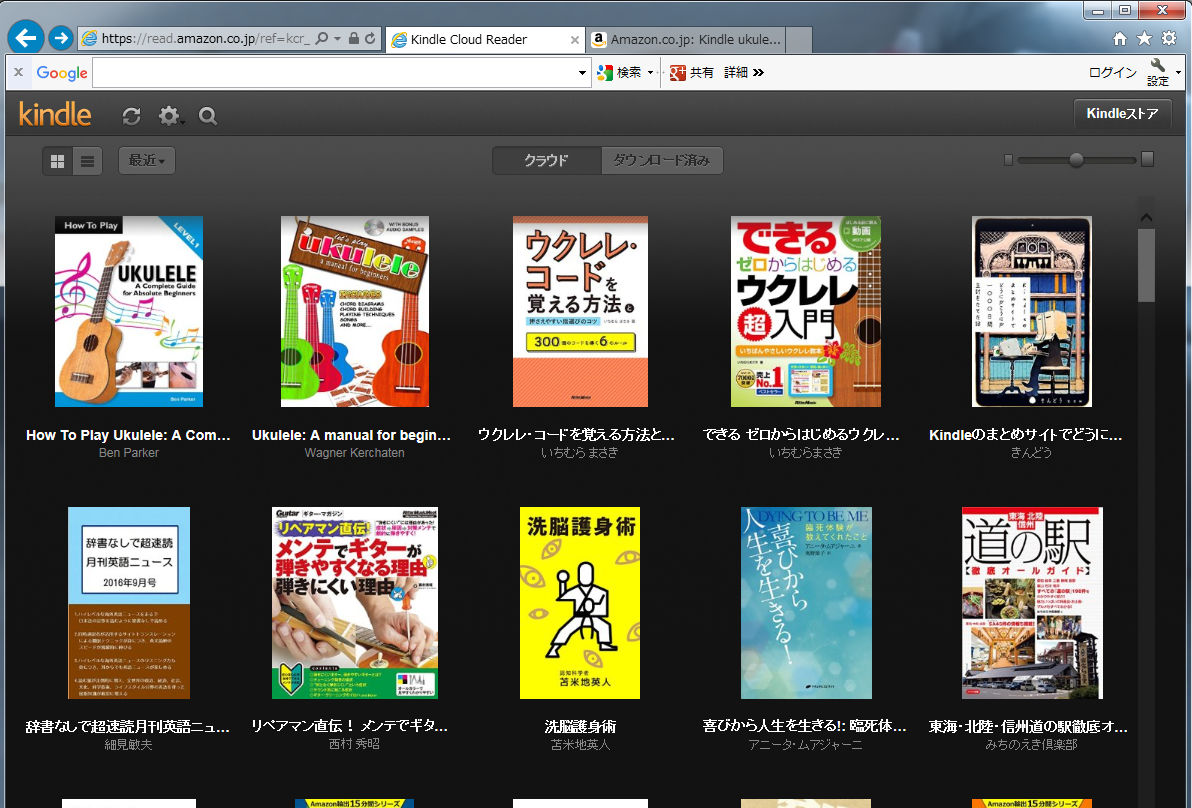This screenshot has width=1192, height=808.
Task: Select the ダウンロード済み tab
Action: point(661,160)
